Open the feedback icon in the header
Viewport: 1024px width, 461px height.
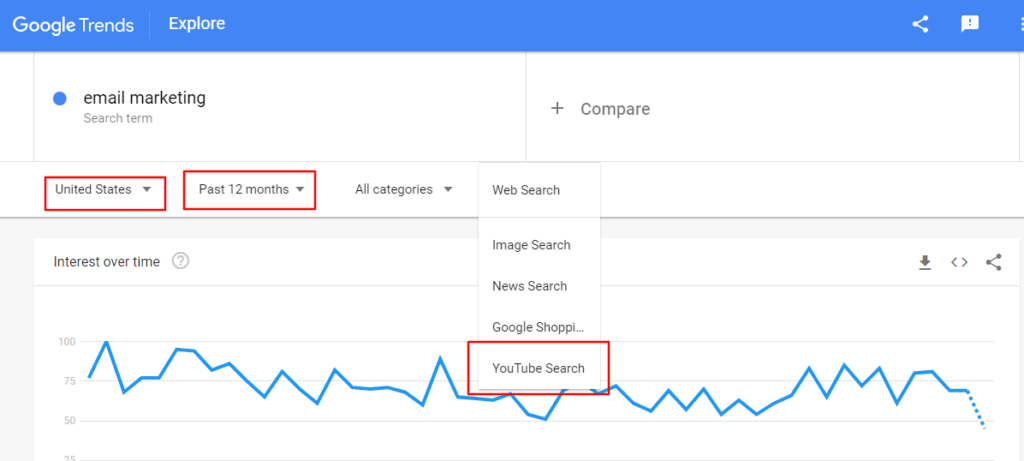[969, 24]
